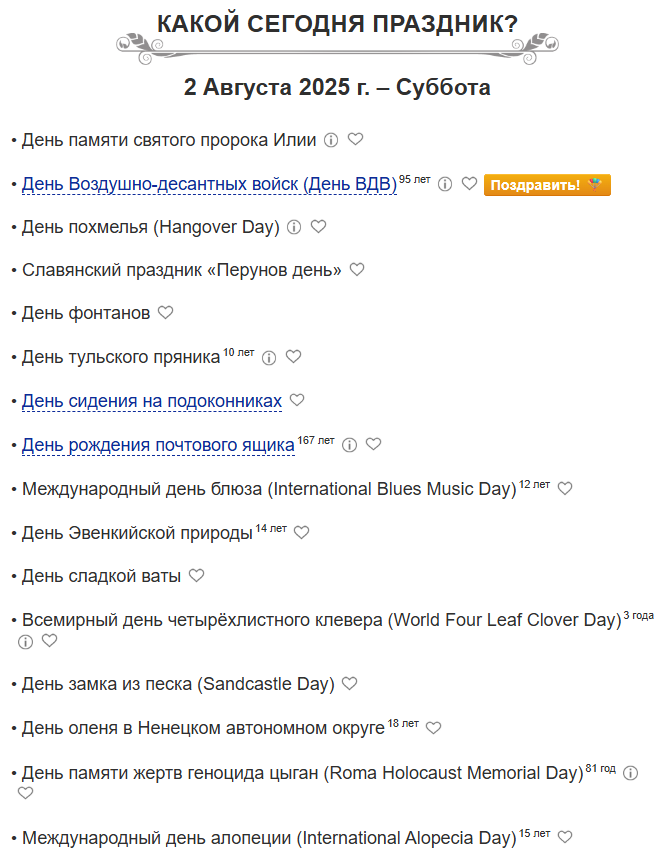View info about День тульского пряника
This screenshot has width=670, height=855.
click(269, 358)
